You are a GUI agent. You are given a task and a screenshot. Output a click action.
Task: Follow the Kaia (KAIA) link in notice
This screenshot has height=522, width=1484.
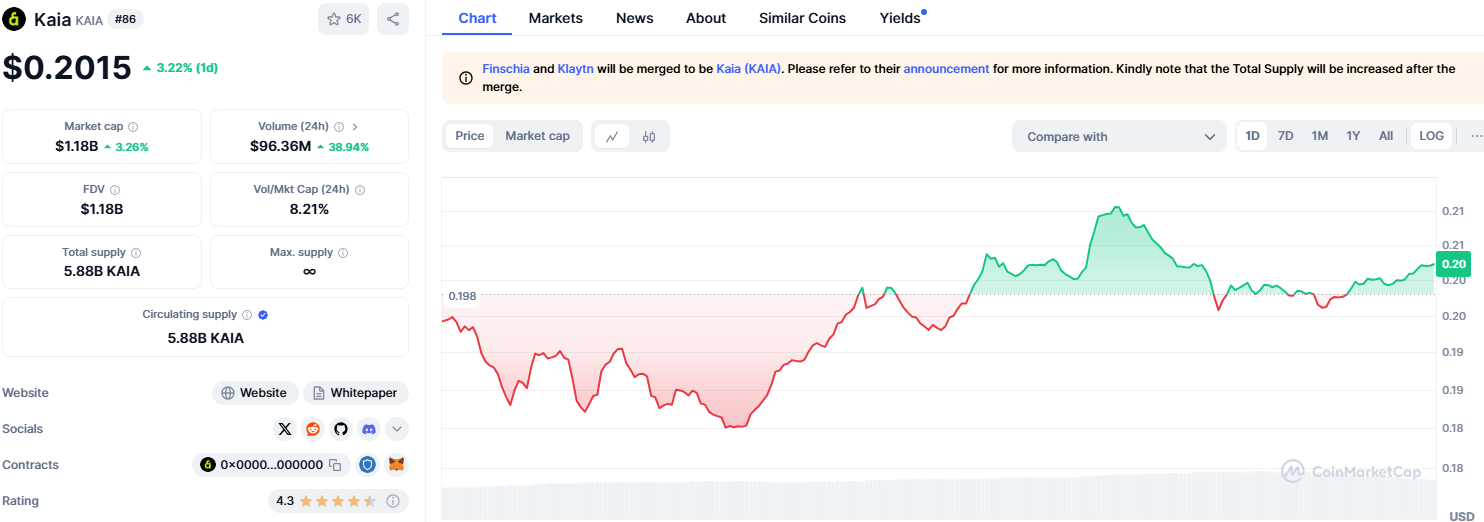coord(750,69)
